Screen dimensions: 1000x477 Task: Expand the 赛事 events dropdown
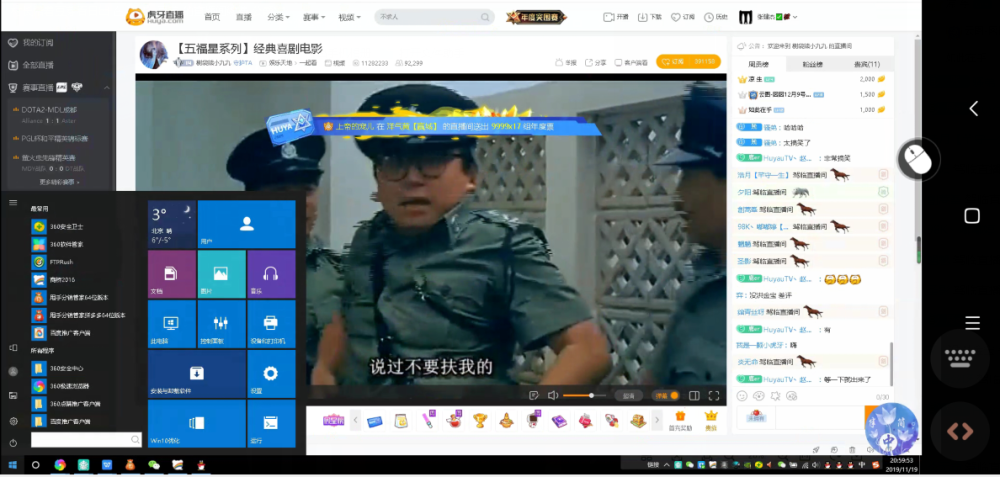[x=314, y=17]
